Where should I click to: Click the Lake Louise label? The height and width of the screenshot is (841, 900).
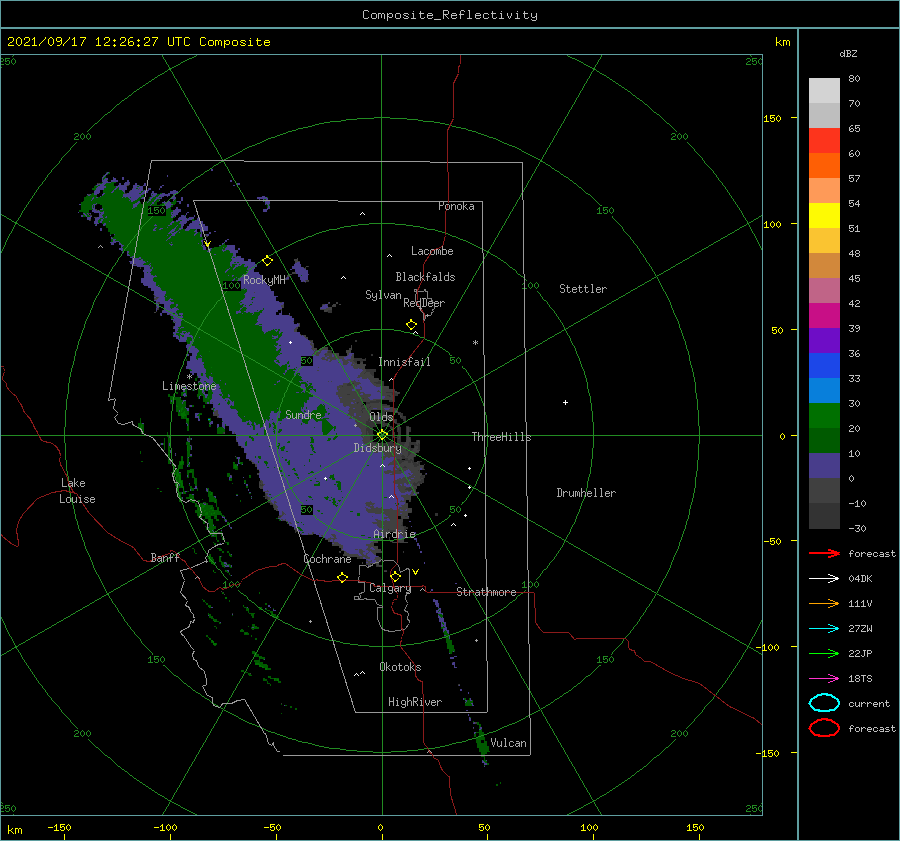pyautogui.click(x=77, y=491)
